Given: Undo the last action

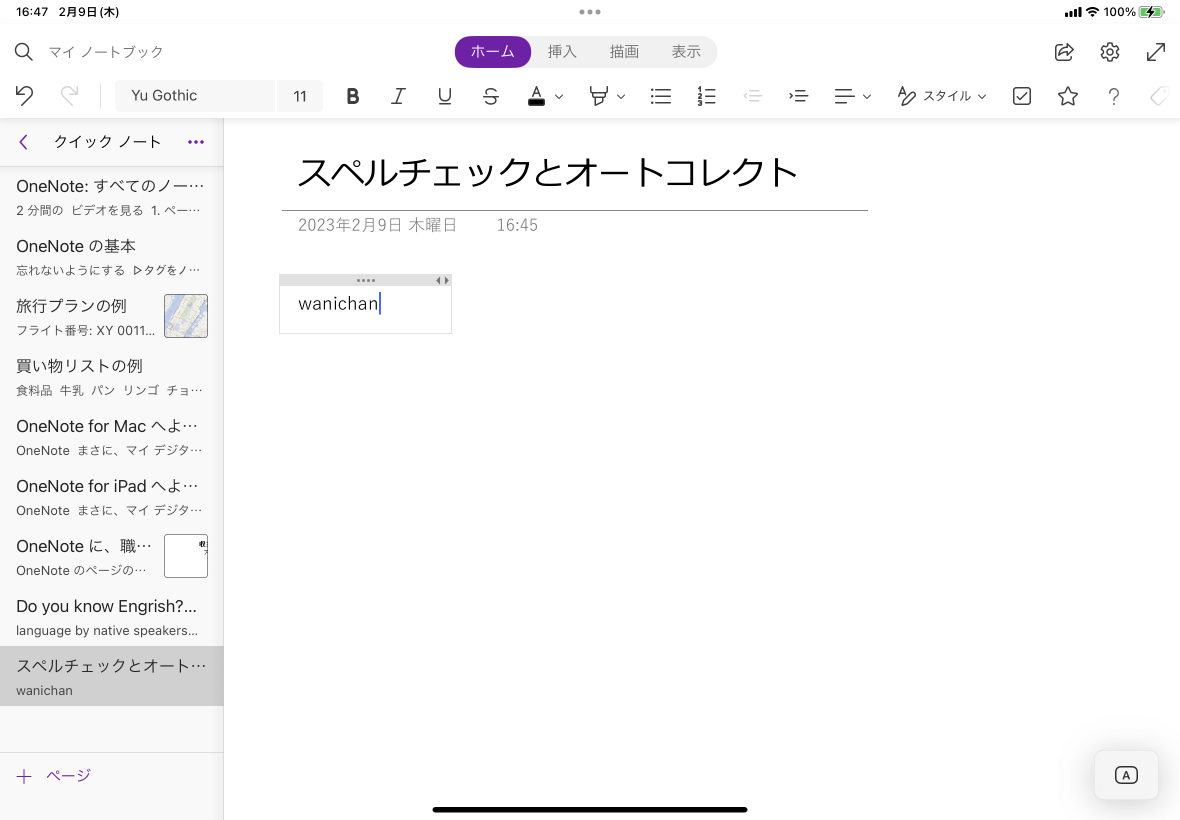Looking at the screenshot, I should coord(24,96).
